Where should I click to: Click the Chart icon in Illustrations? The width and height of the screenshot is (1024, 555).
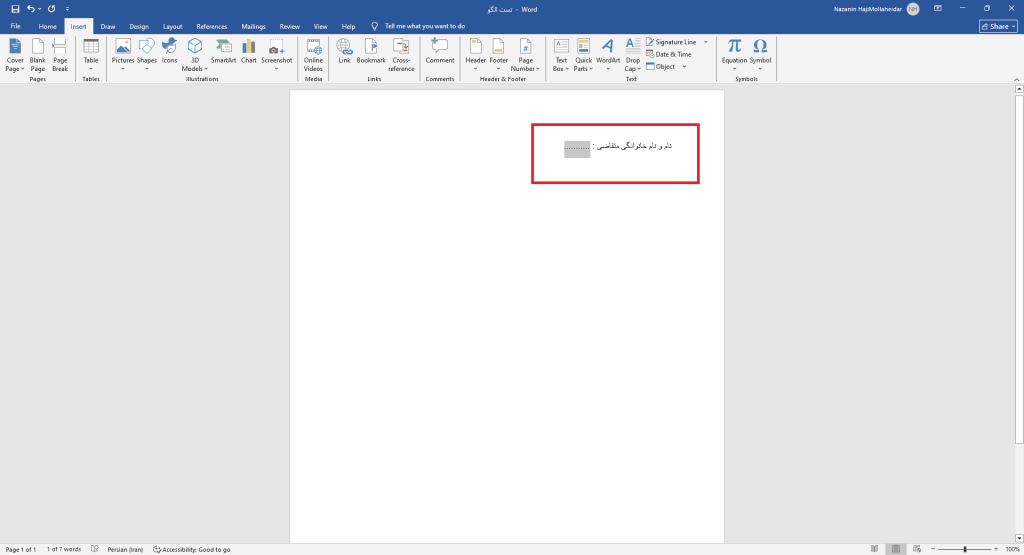(x=248, y=51)
